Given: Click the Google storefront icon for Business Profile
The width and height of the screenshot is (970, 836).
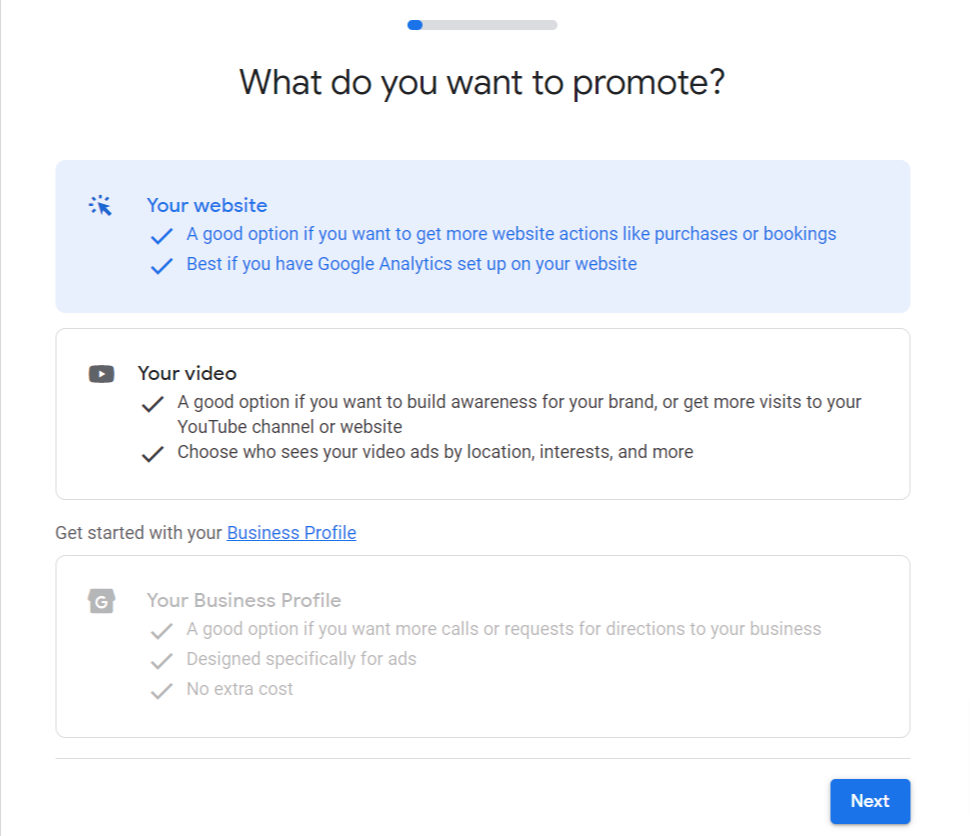Looking at the screenshot, I should click(101, 600).
